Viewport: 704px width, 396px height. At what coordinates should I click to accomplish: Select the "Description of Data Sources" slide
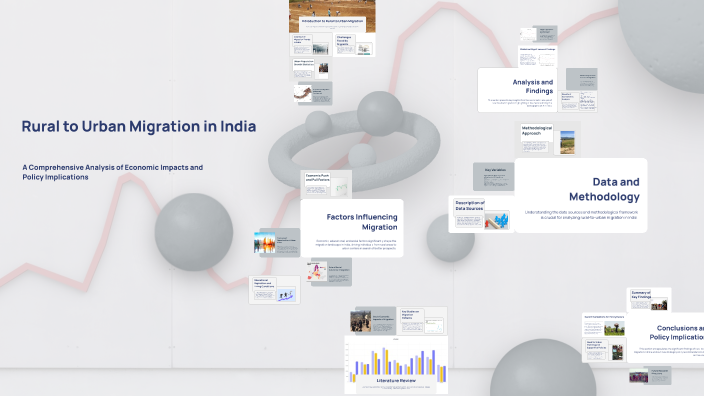481,214
